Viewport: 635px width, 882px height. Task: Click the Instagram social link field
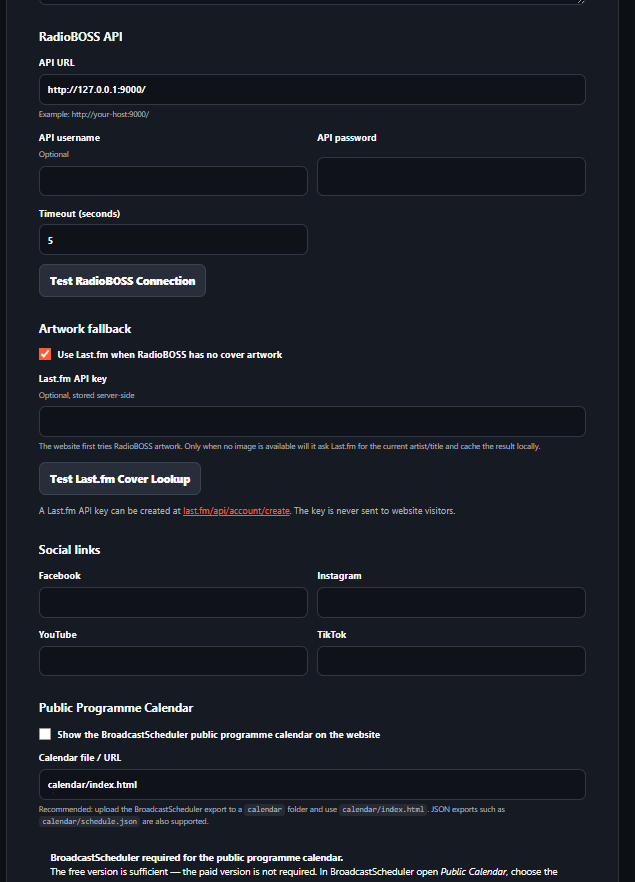pyautogui.click(x=451, y=602)
